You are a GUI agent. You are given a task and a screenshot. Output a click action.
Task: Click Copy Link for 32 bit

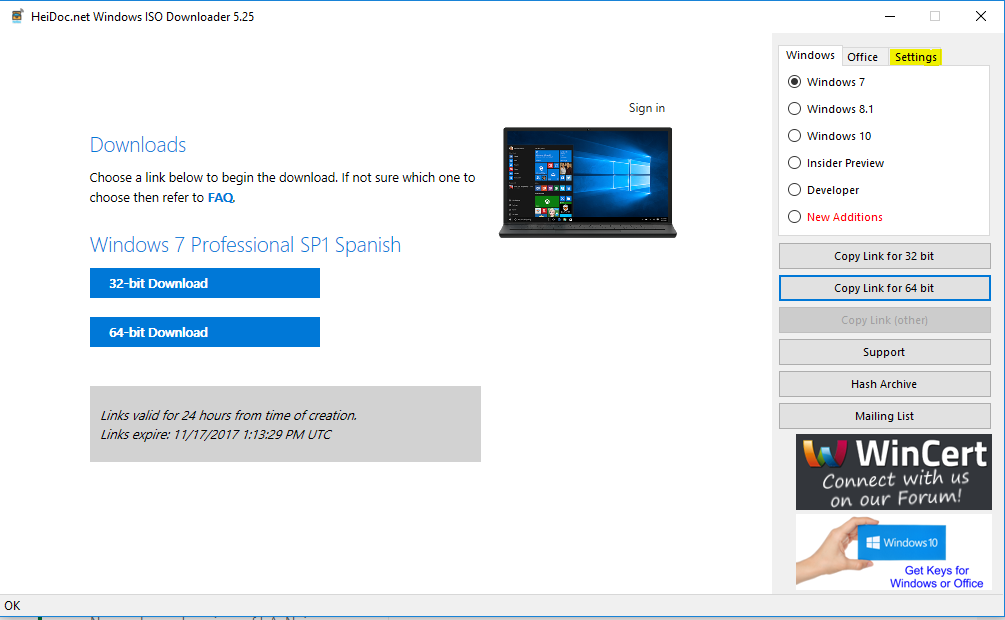885,256
